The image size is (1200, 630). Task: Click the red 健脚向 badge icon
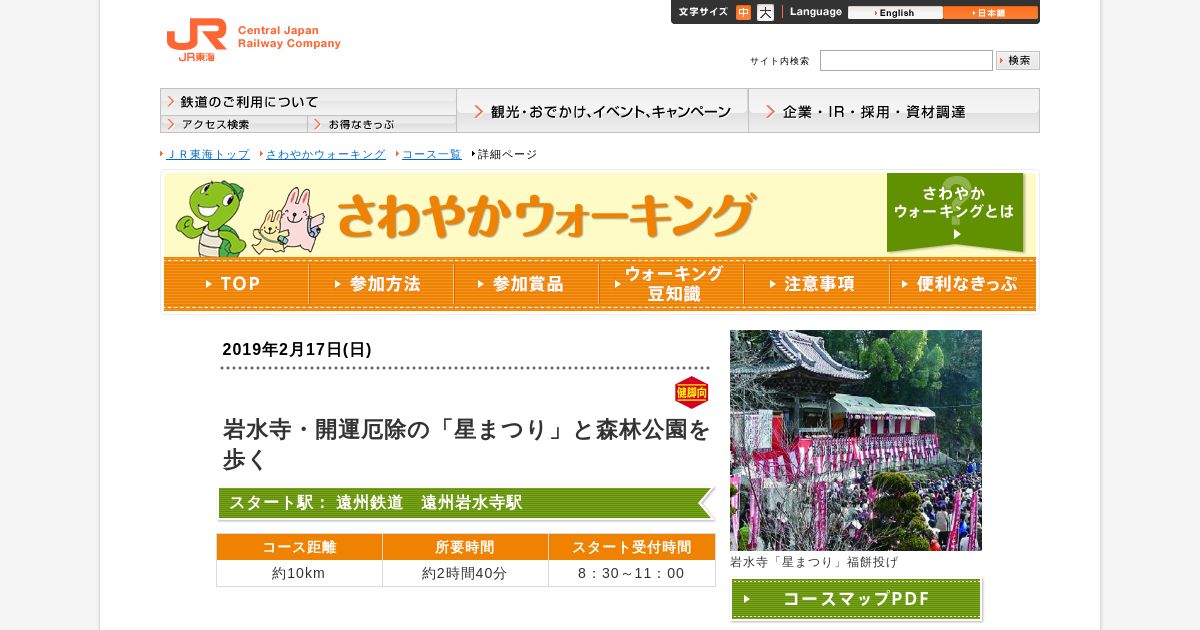pos(692,393)
